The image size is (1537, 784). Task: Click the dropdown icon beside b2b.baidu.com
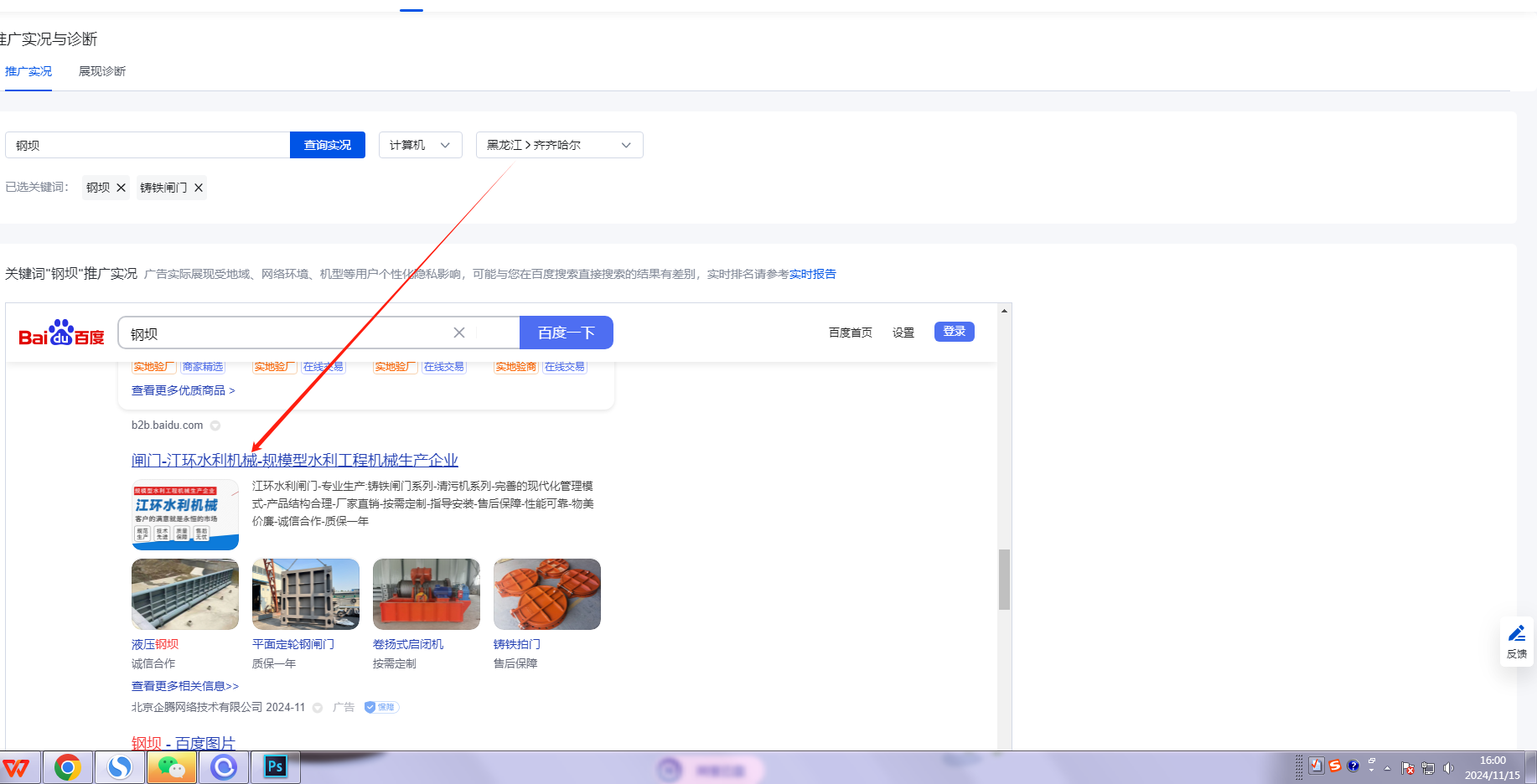pyautogui.click(x=215, y=426)
